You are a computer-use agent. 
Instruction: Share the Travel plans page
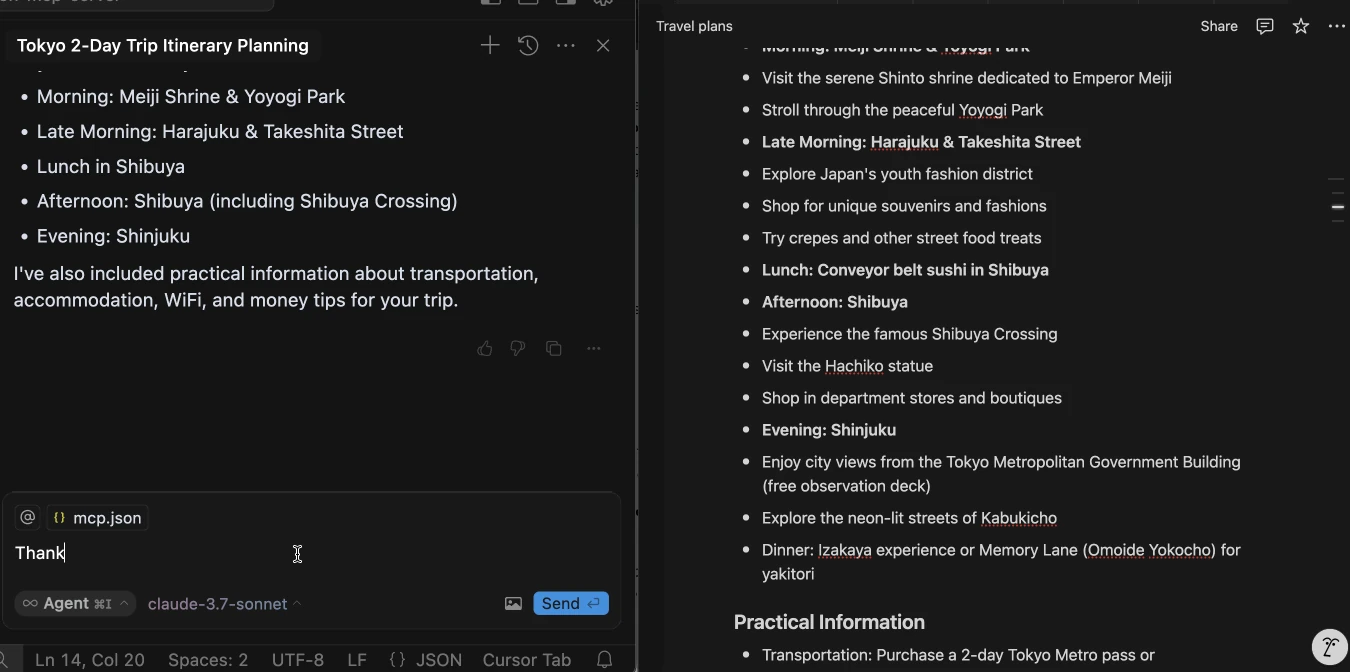point(1219,26)
